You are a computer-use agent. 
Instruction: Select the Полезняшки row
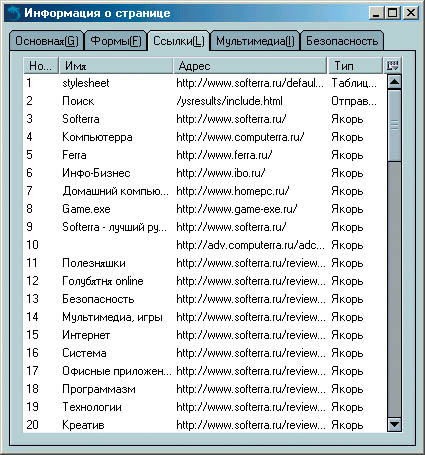click(205, 263)
